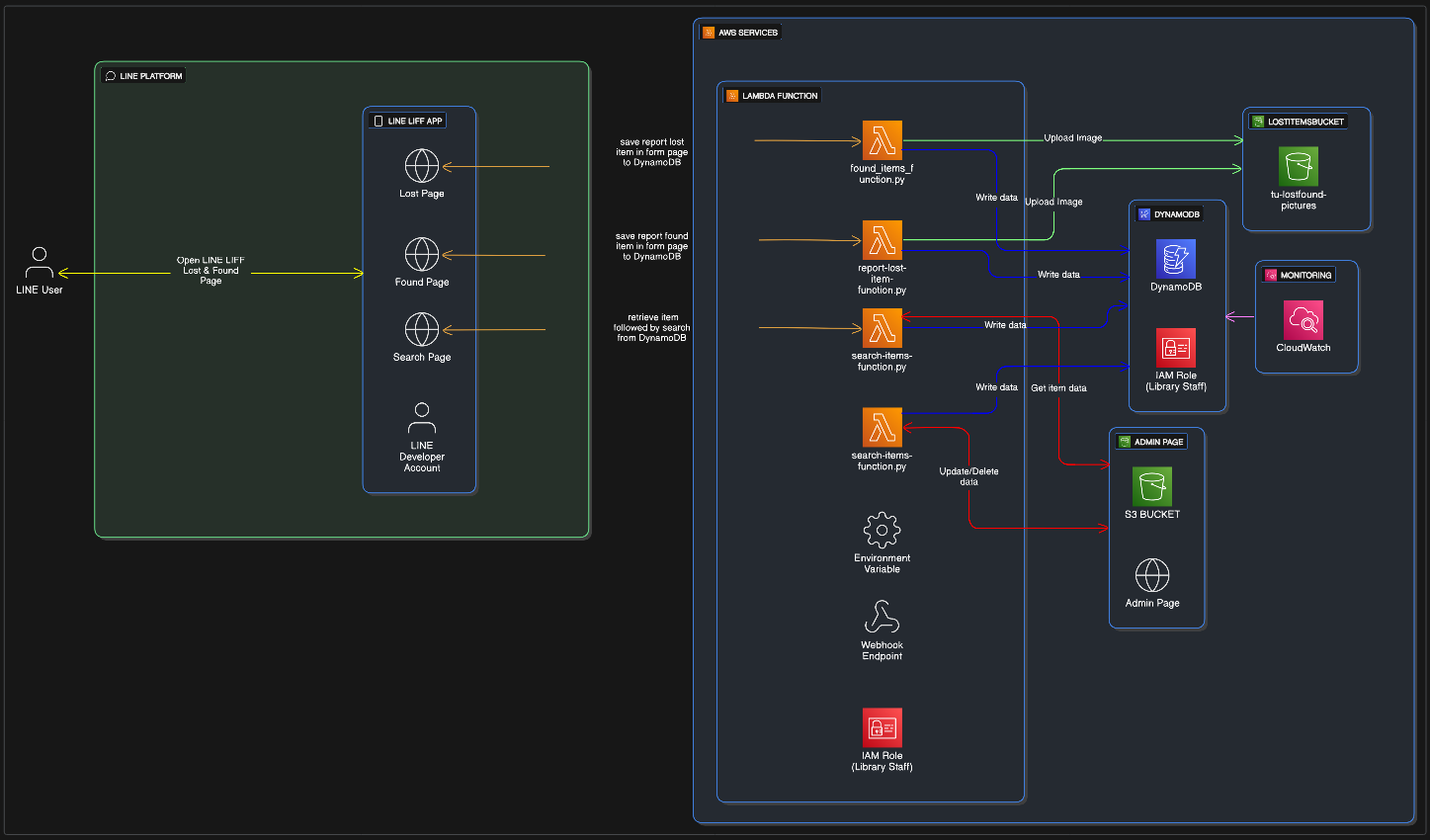Select the Webhook Endpoint icon
Image resolution: width=1430 pixels, height=840 pixels.
(x=882, y=618)
